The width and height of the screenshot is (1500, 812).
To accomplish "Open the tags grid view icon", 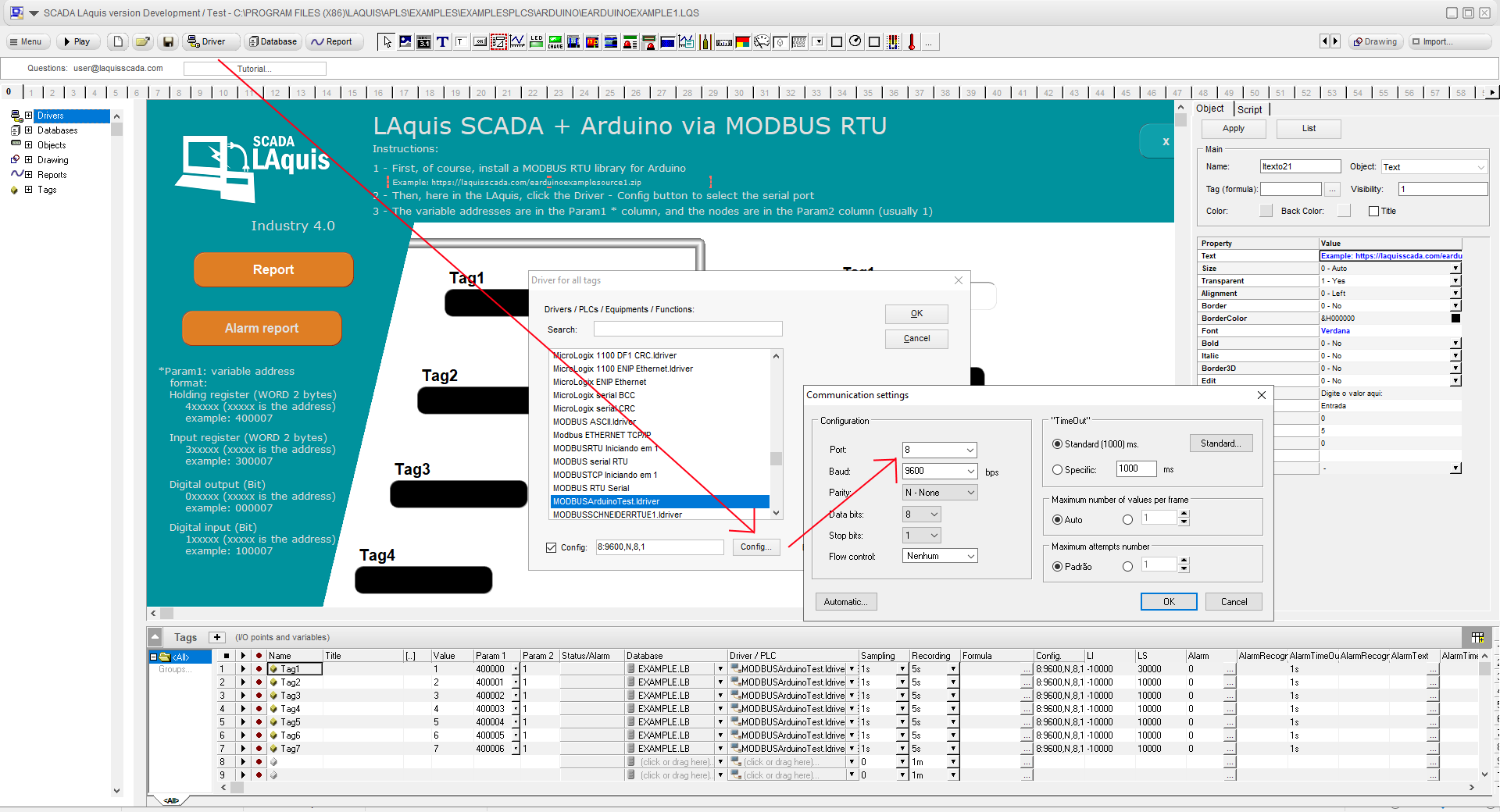I will pyautogui.click(x=1477, y=637).
